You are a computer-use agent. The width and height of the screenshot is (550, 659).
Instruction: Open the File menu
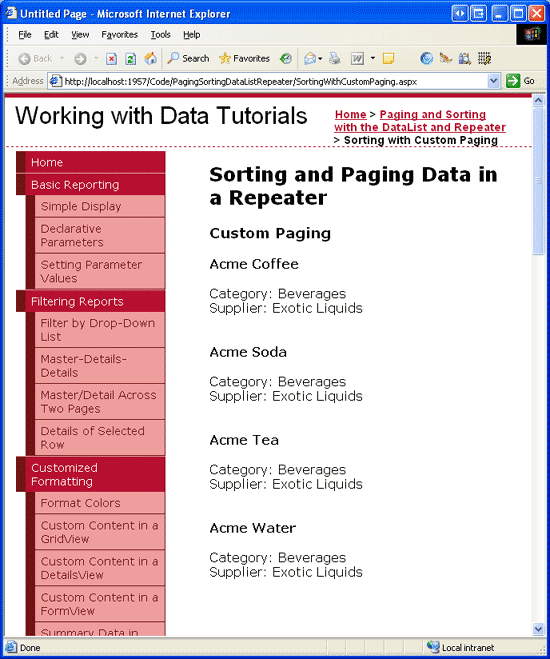pos(25,35)
